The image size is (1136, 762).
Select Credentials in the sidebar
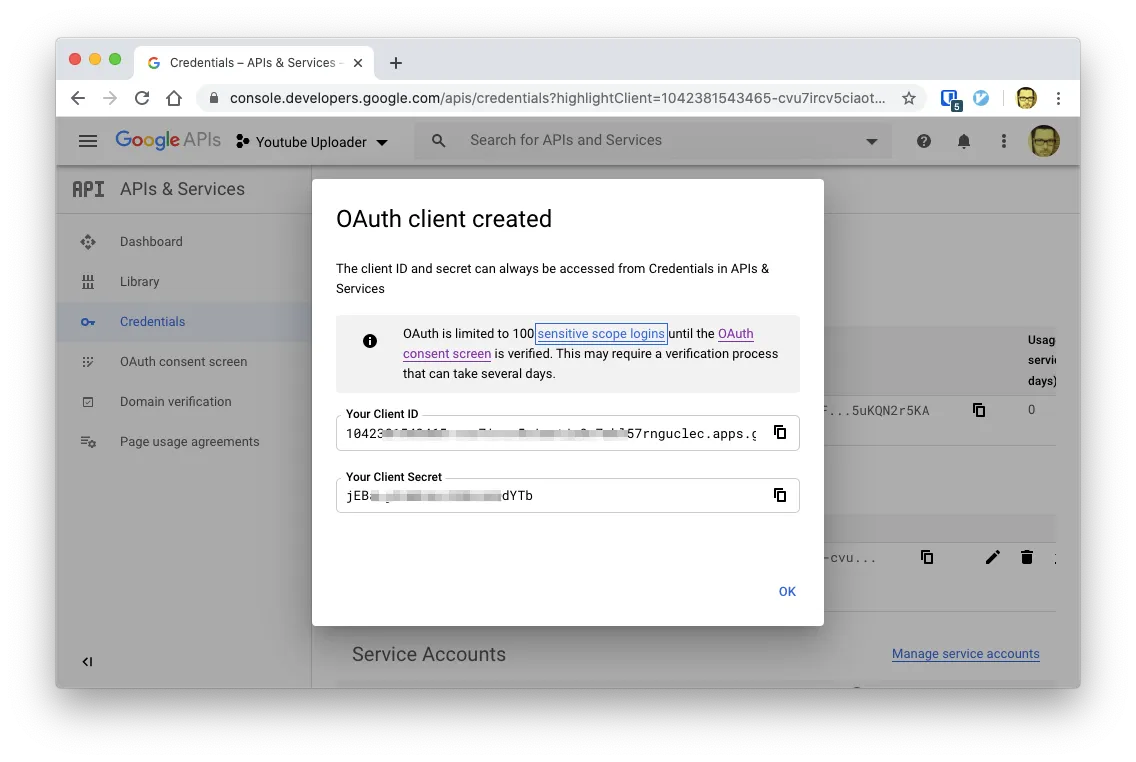pos(184,322)
